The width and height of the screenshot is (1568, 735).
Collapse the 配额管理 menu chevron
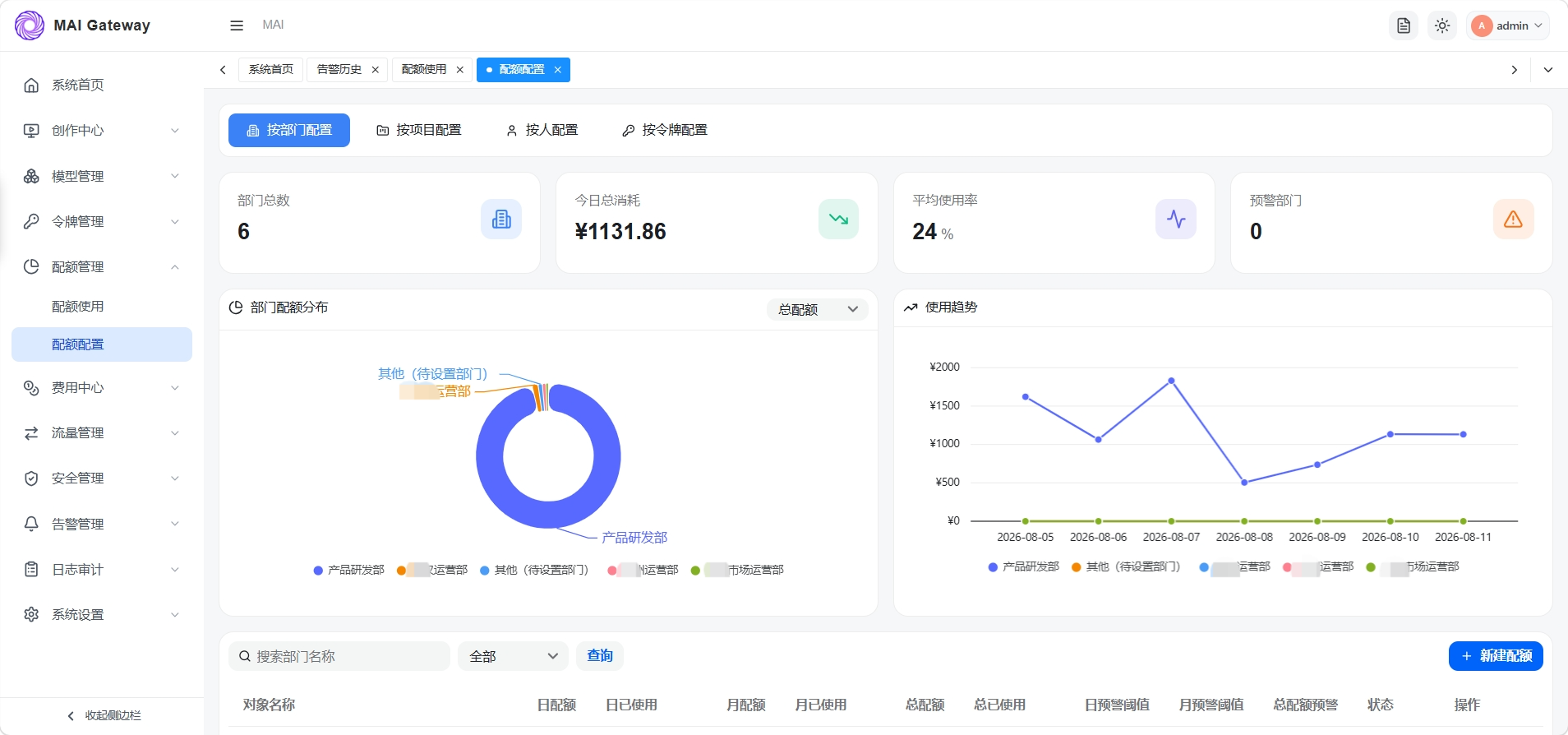(175, 266)
